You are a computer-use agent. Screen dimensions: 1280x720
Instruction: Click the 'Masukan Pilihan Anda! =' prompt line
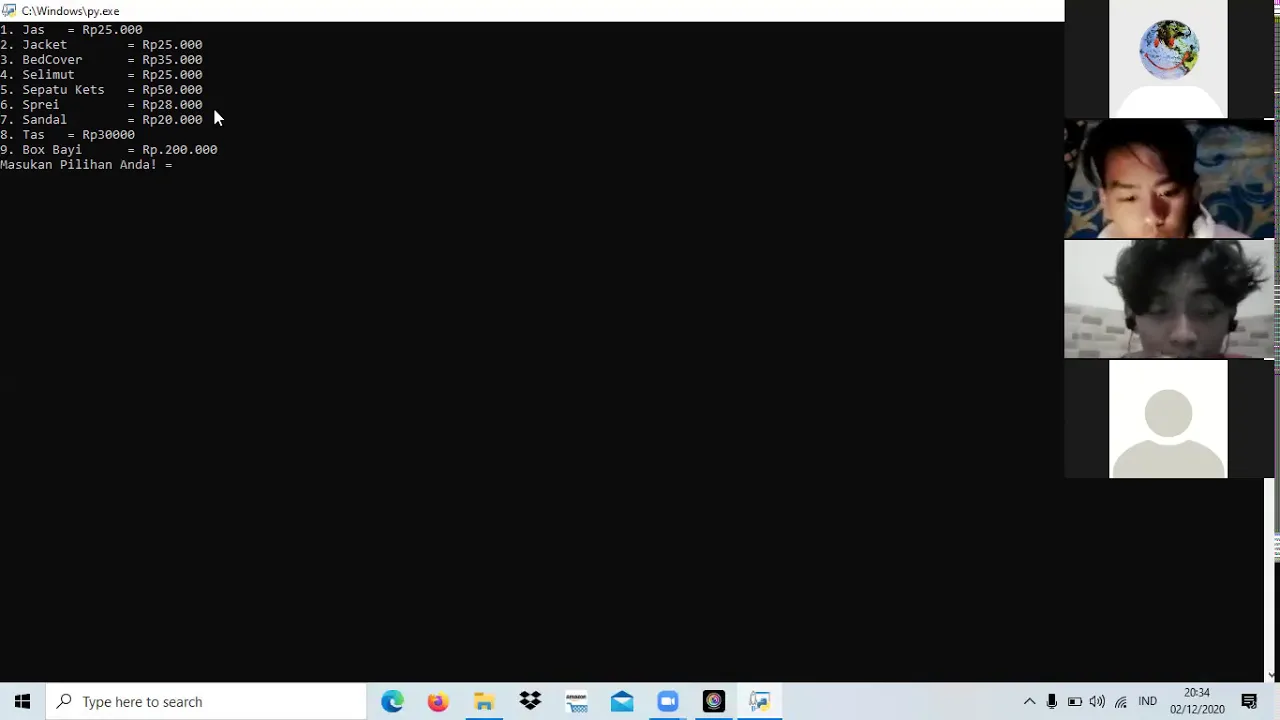coord(86,165)
